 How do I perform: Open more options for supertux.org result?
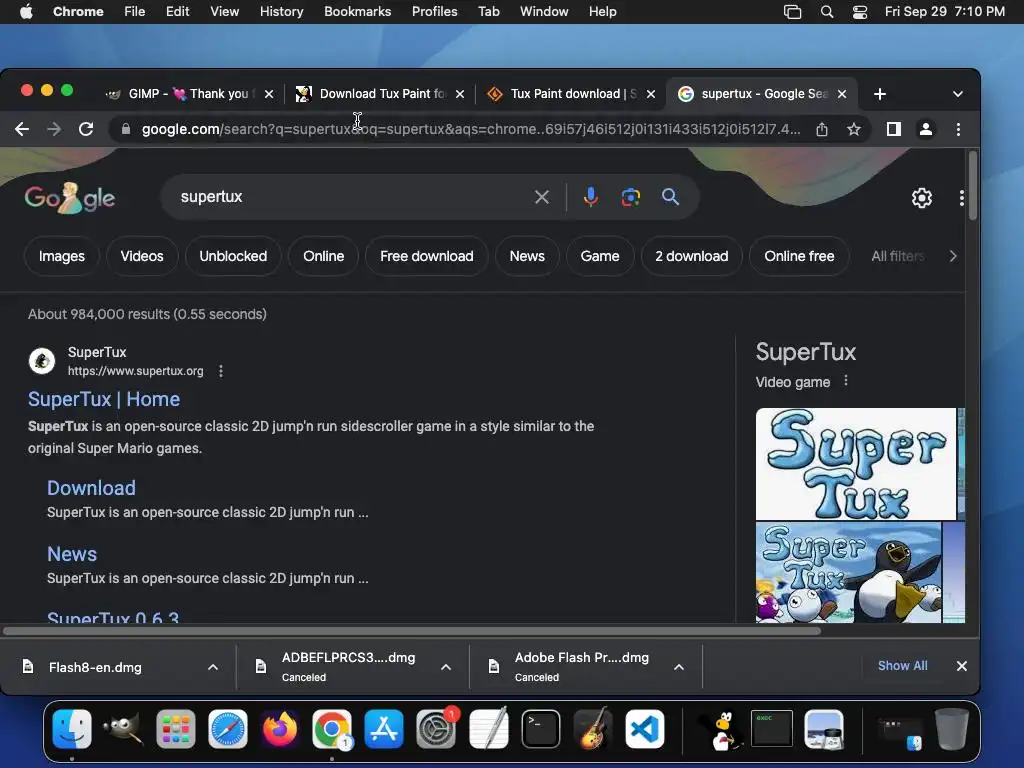pos(221,371)
